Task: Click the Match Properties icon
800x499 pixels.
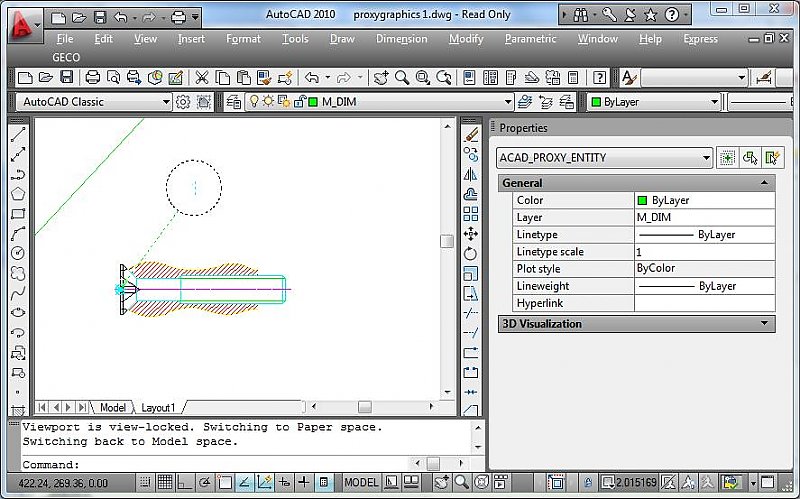Action: 264,78
